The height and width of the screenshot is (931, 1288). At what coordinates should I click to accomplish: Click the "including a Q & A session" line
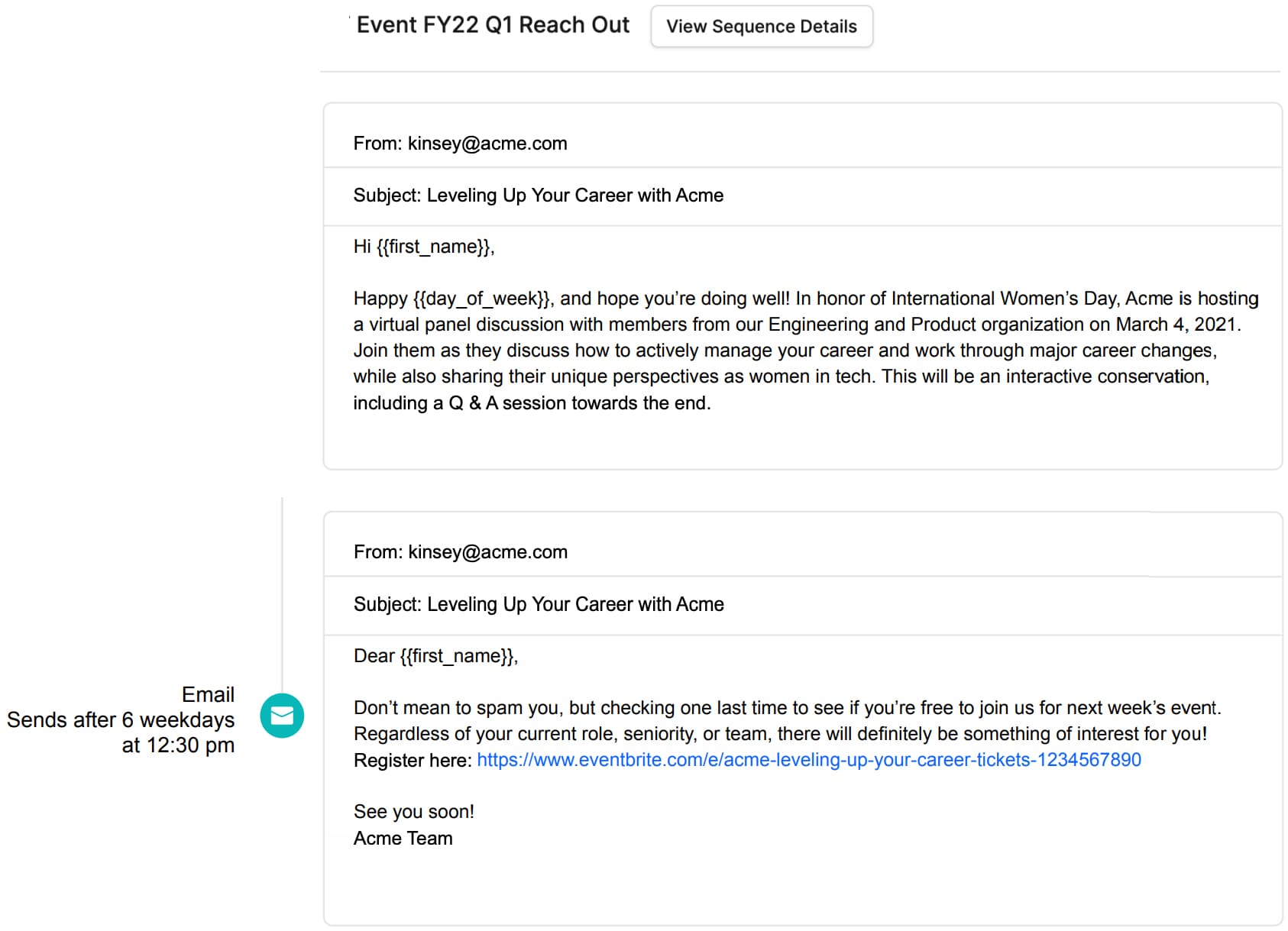tap(532, 403)
